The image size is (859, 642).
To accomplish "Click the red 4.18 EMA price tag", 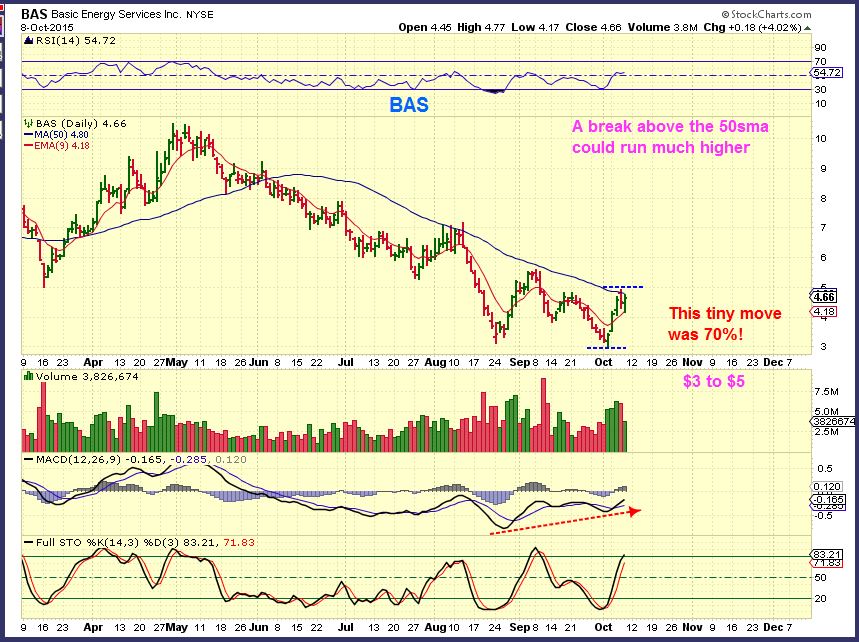I will pyautogui.click(x=824, y=312).
